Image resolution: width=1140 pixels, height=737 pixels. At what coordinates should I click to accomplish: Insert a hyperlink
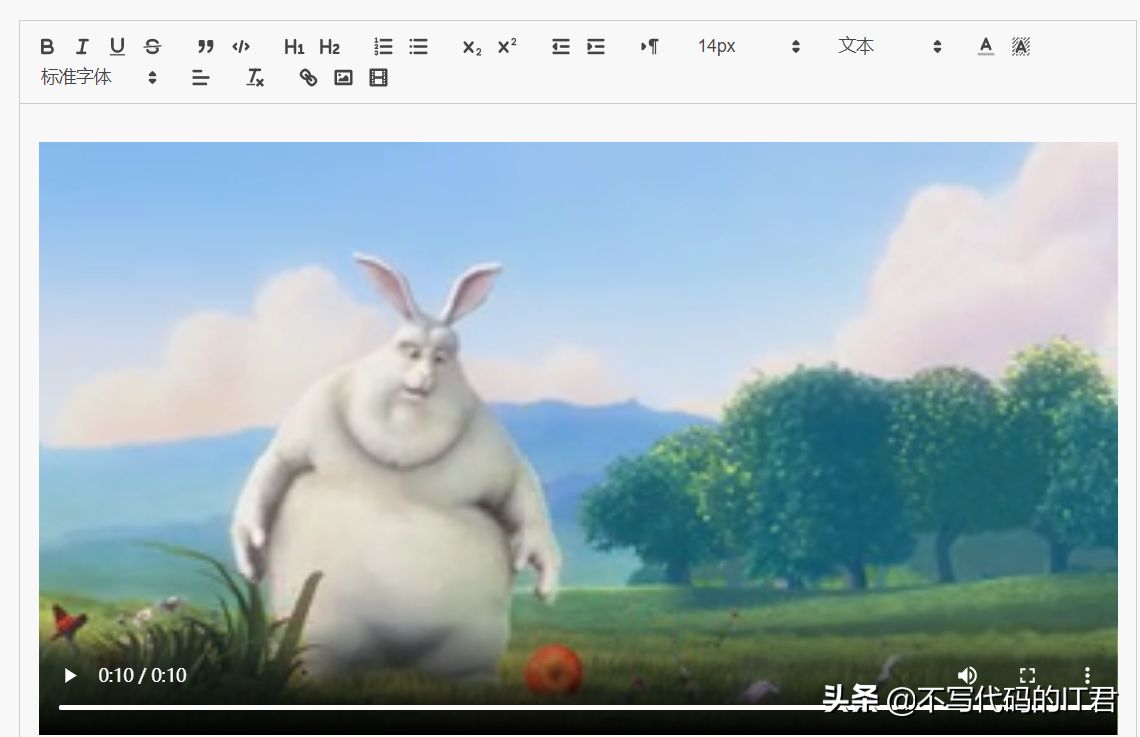[x=308, y=77]
